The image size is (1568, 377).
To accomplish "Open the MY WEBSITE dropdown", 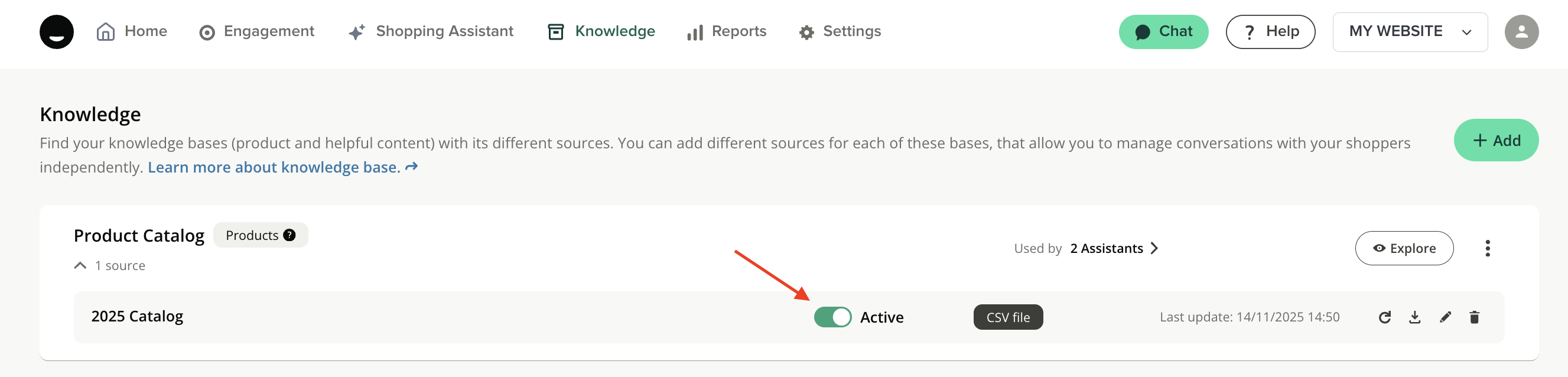I will (1410, 32).
